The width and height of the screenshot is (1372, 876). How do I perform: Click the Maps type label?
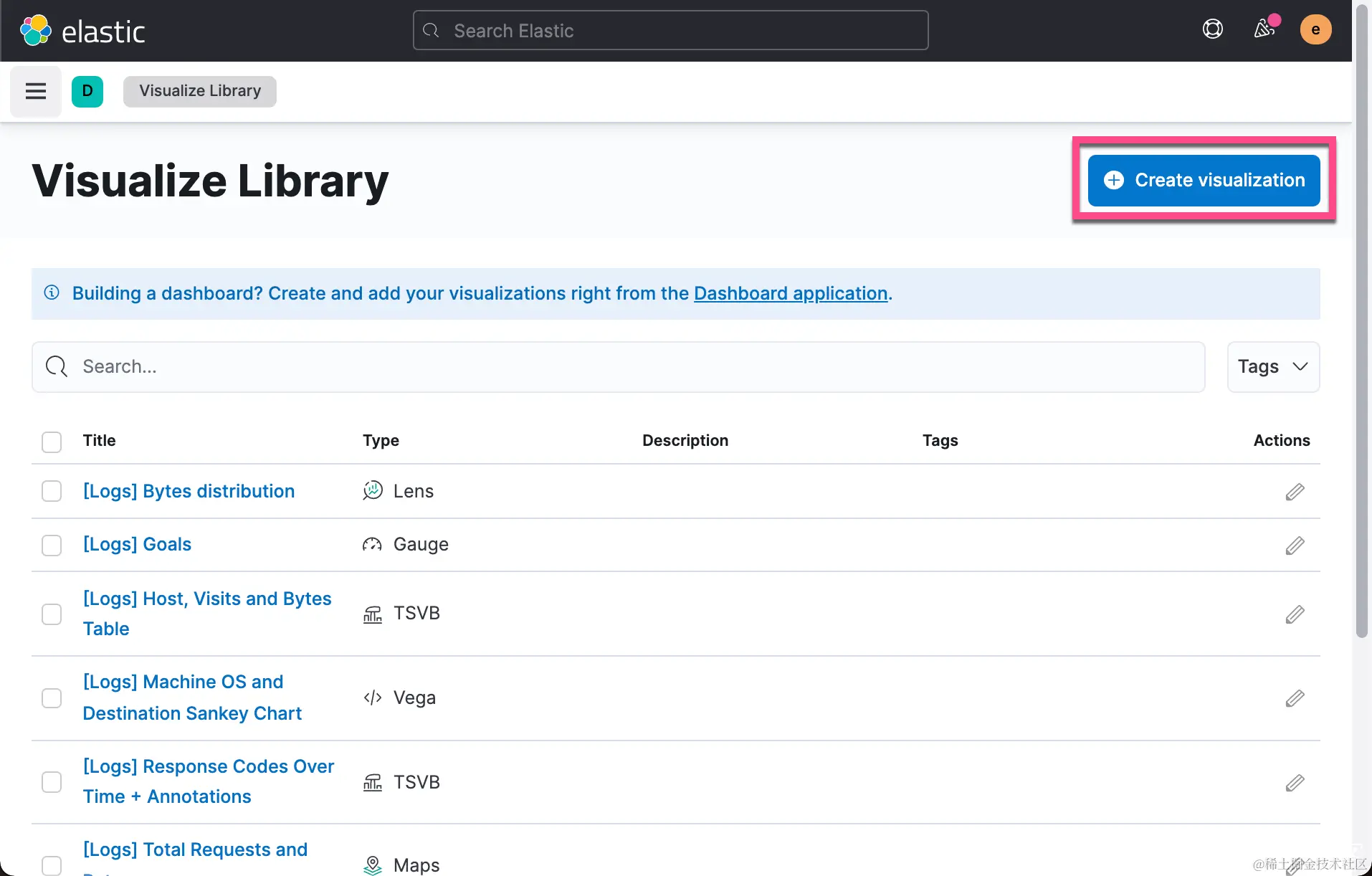click(416, 865)
